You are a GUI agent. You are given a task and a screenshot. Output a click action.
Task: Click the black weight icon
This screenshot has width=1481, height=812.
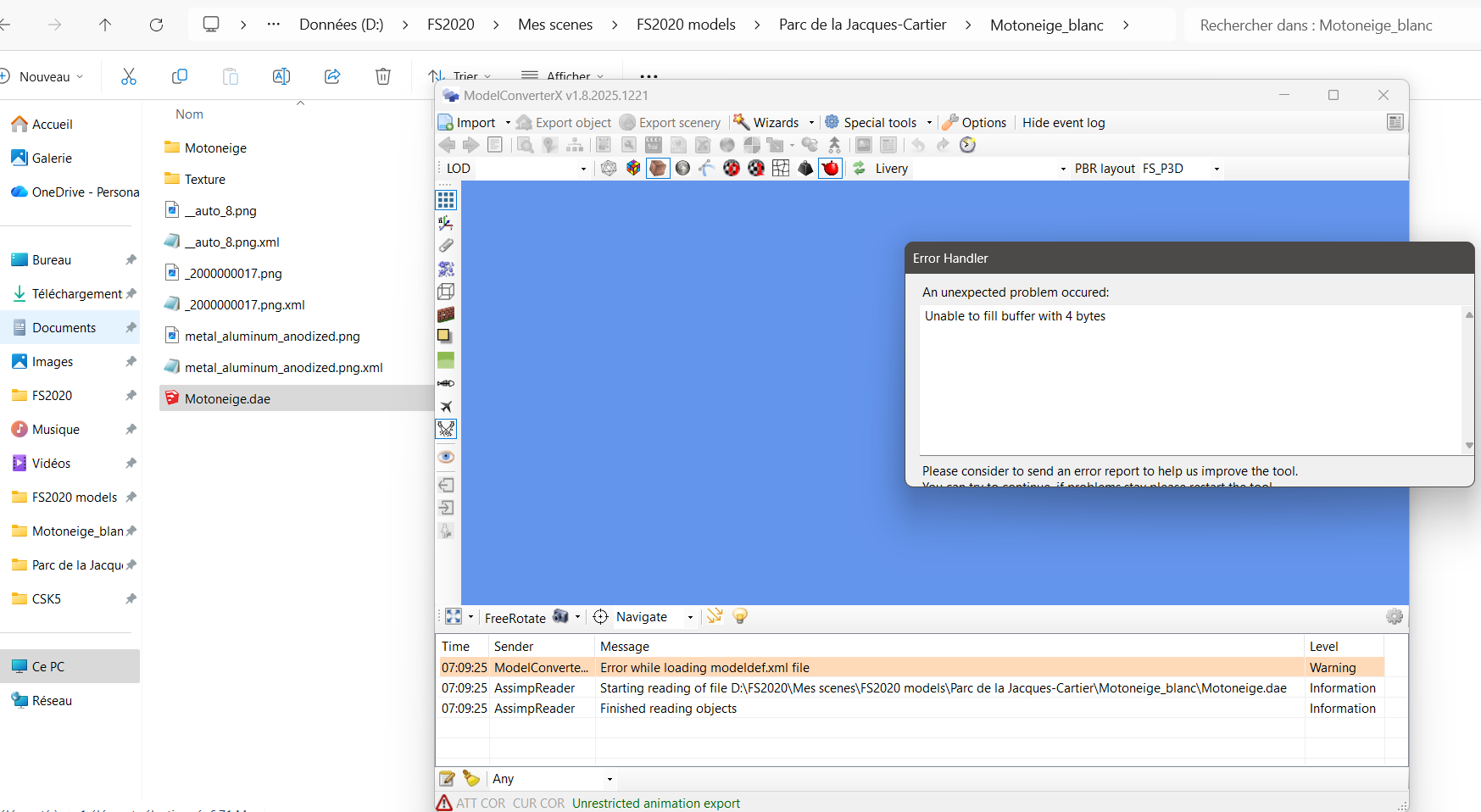tap(805, 168)
